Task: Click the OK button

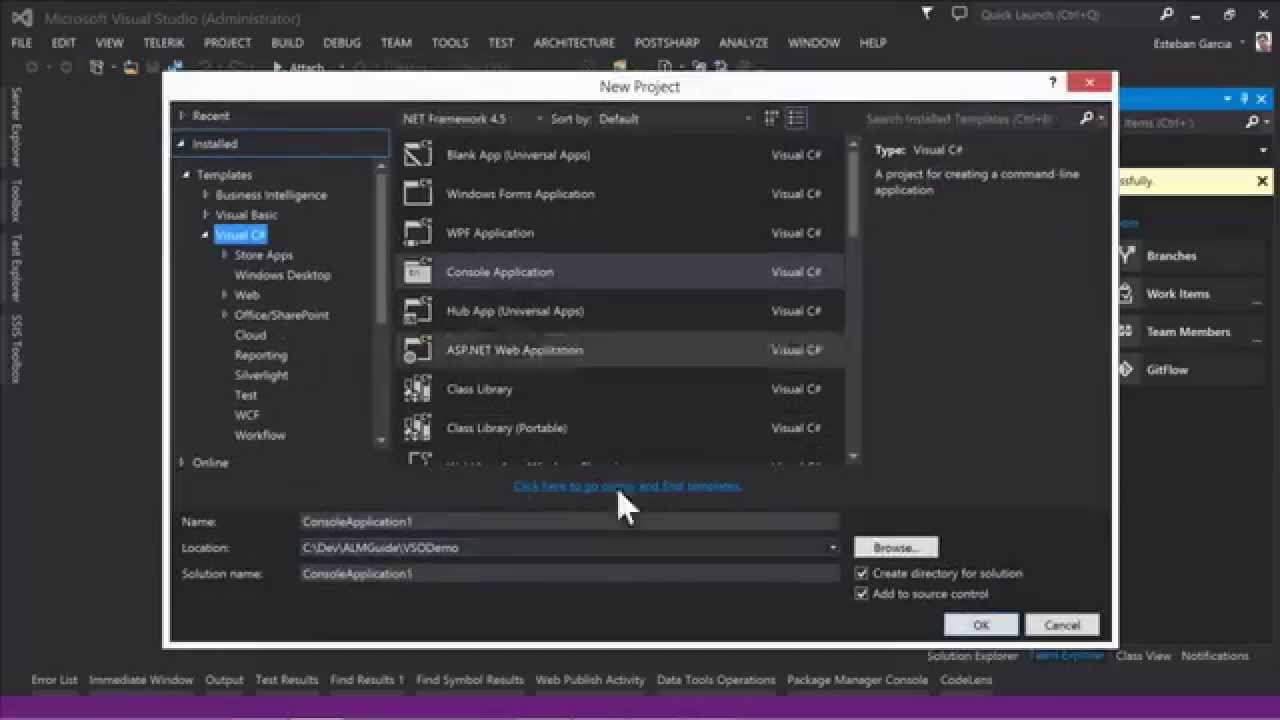Action: 981,625
